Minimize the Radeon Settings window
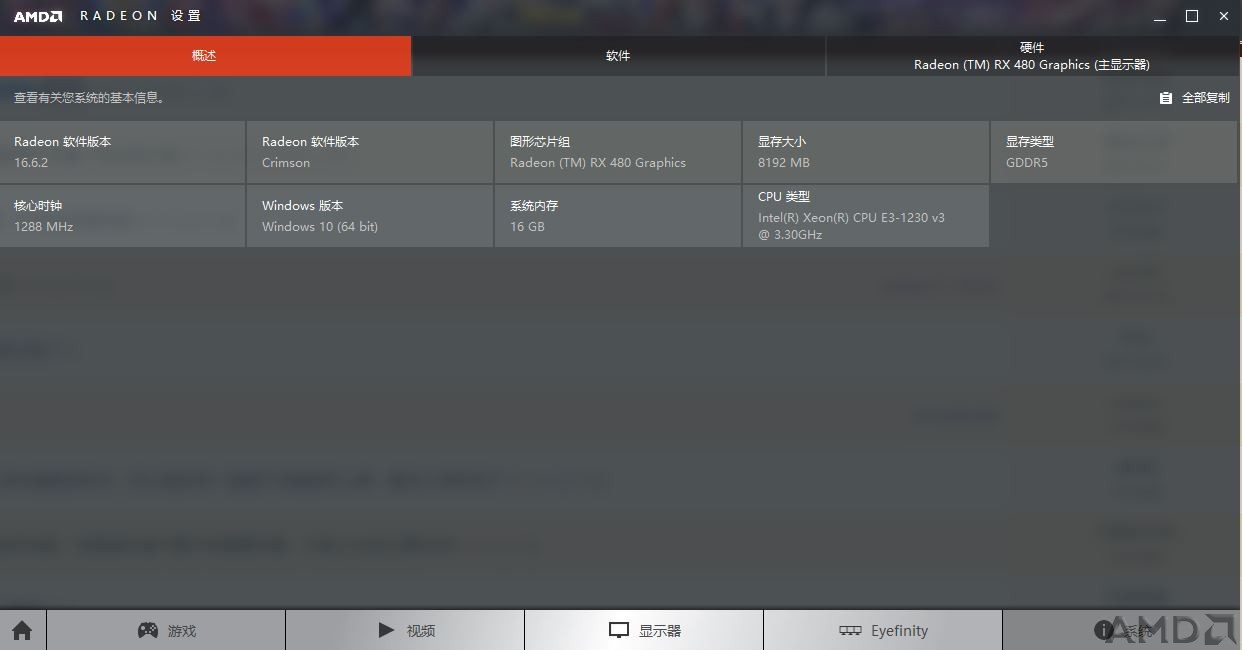Image resolution: width=1242 pixels, height=650 pixels. 1160,17
